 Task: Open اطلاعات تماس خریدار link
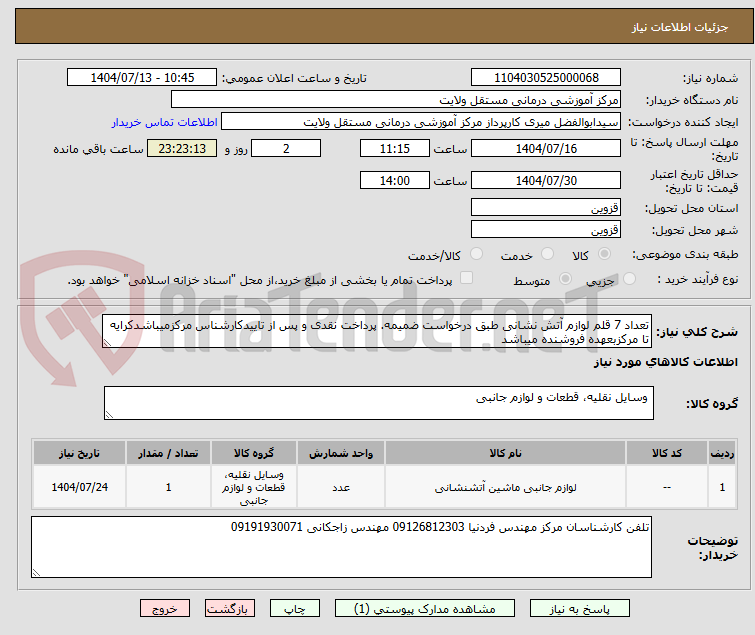click(165, 122)
